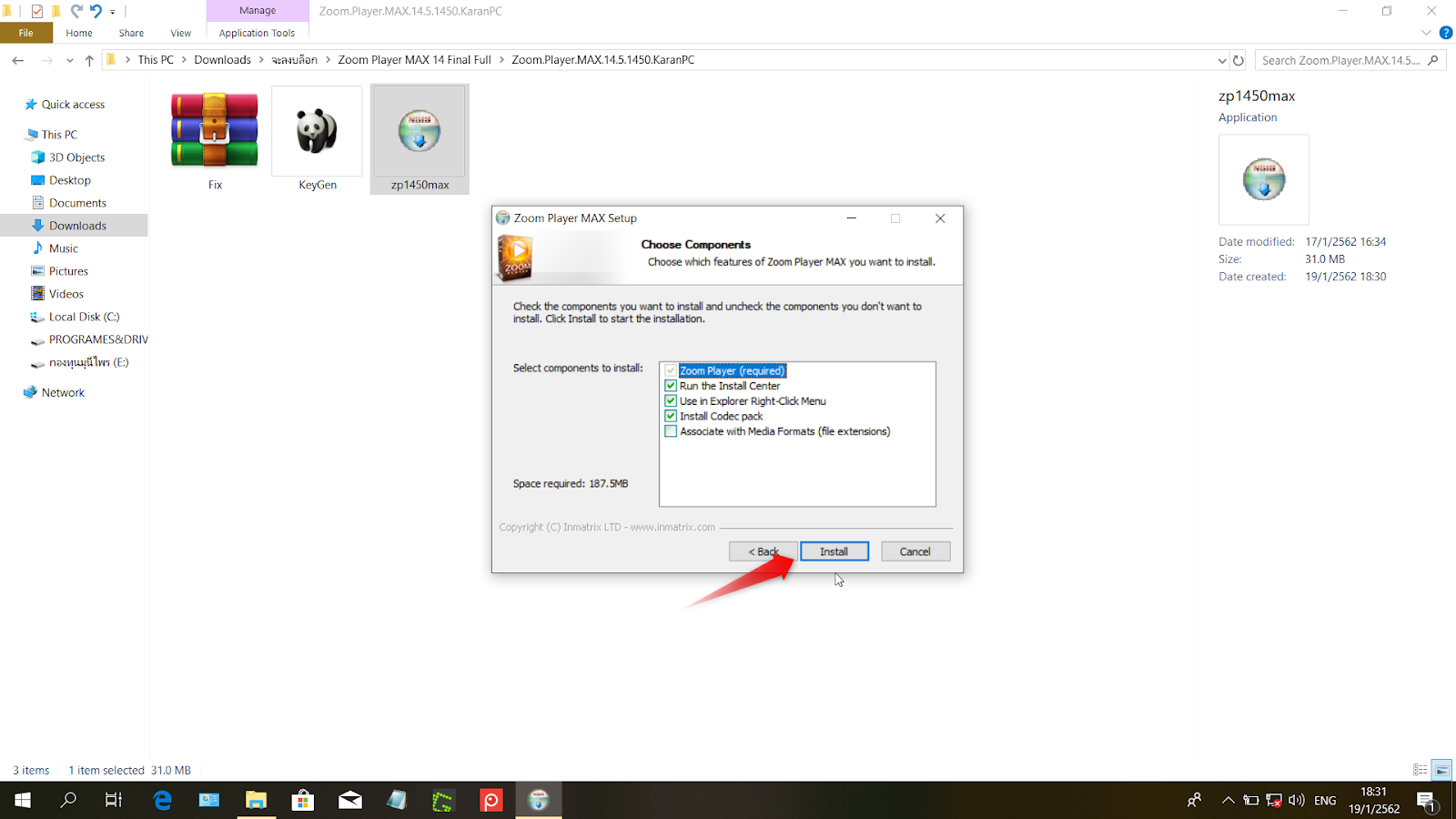Open File Explorer taskbar icon

[x=257, y=800]
